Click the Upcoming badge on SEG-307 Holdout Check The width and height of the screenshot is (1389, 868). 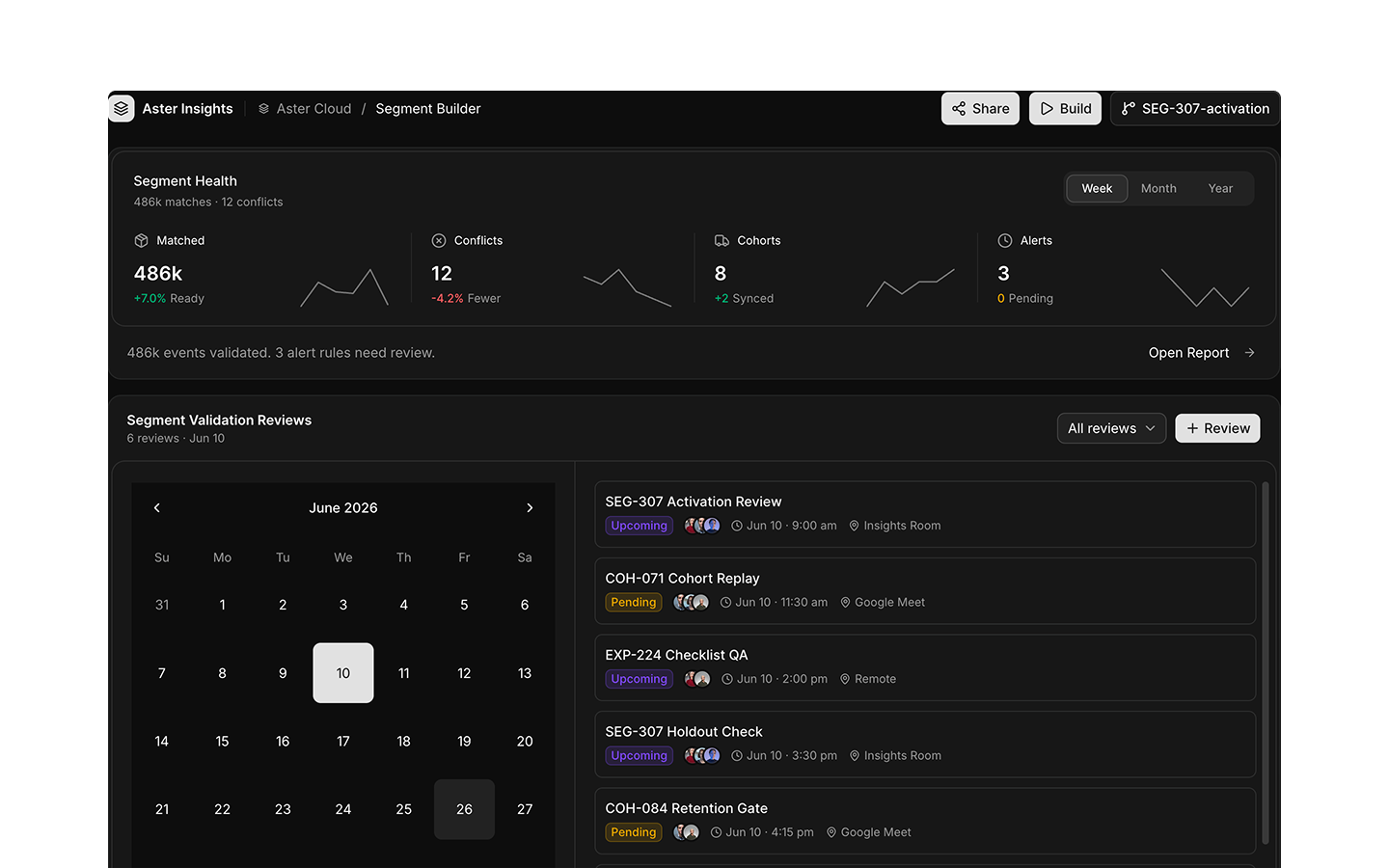coord(639,755)
